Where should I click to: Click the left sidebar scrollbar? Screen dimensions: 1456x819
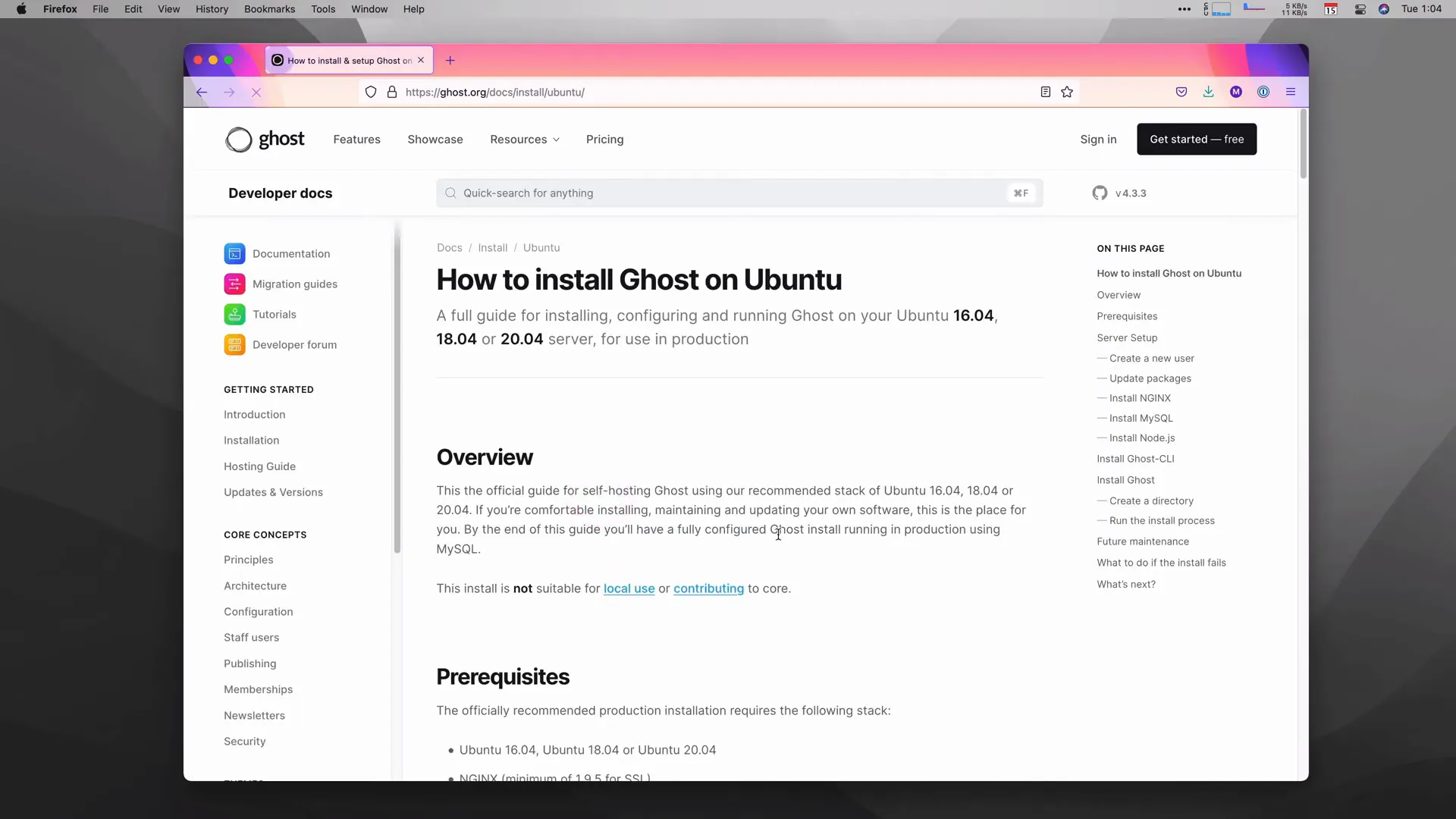click(x=397, y=388)
